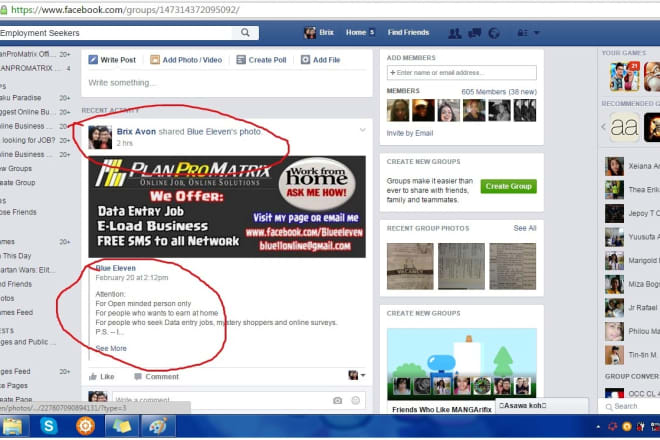Viewport: 660px width, 440px height.
Task: Open Spartan Wars in left sidebar
Action: 27,270
